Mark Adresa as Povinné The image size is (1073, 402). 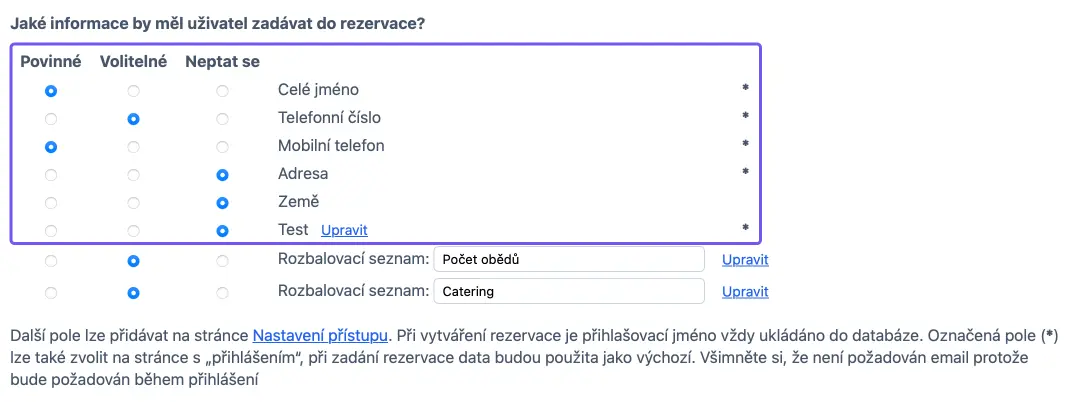point(51,175)
